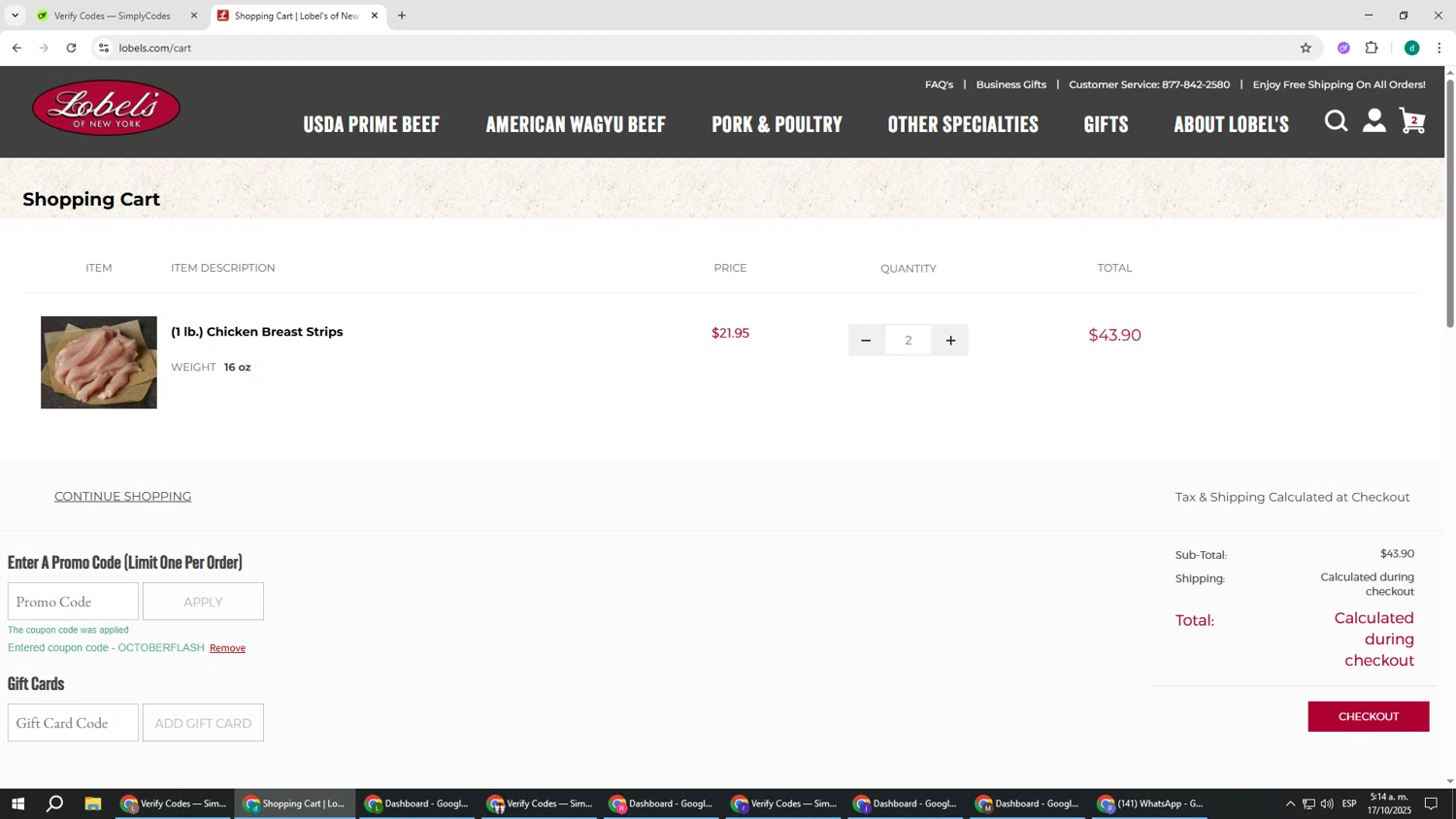The width and height of the screenshot is (1456, 819).
Task: Open the browser extensions puzzle icon
Action: coord(1372,48)
